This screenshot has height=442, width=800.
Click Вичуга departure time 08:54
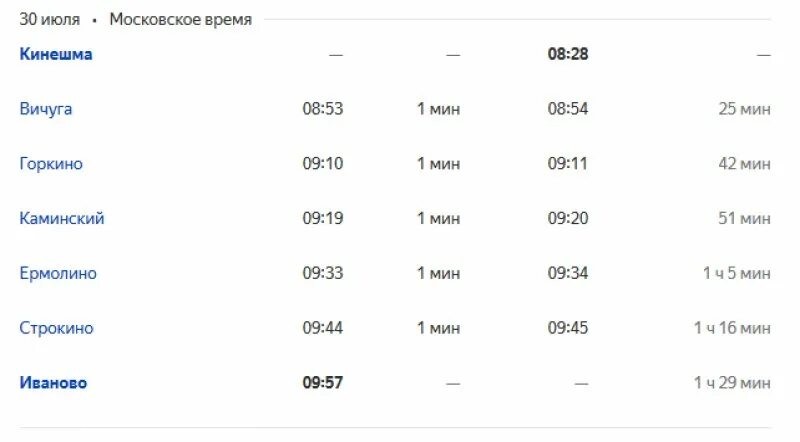568,109
